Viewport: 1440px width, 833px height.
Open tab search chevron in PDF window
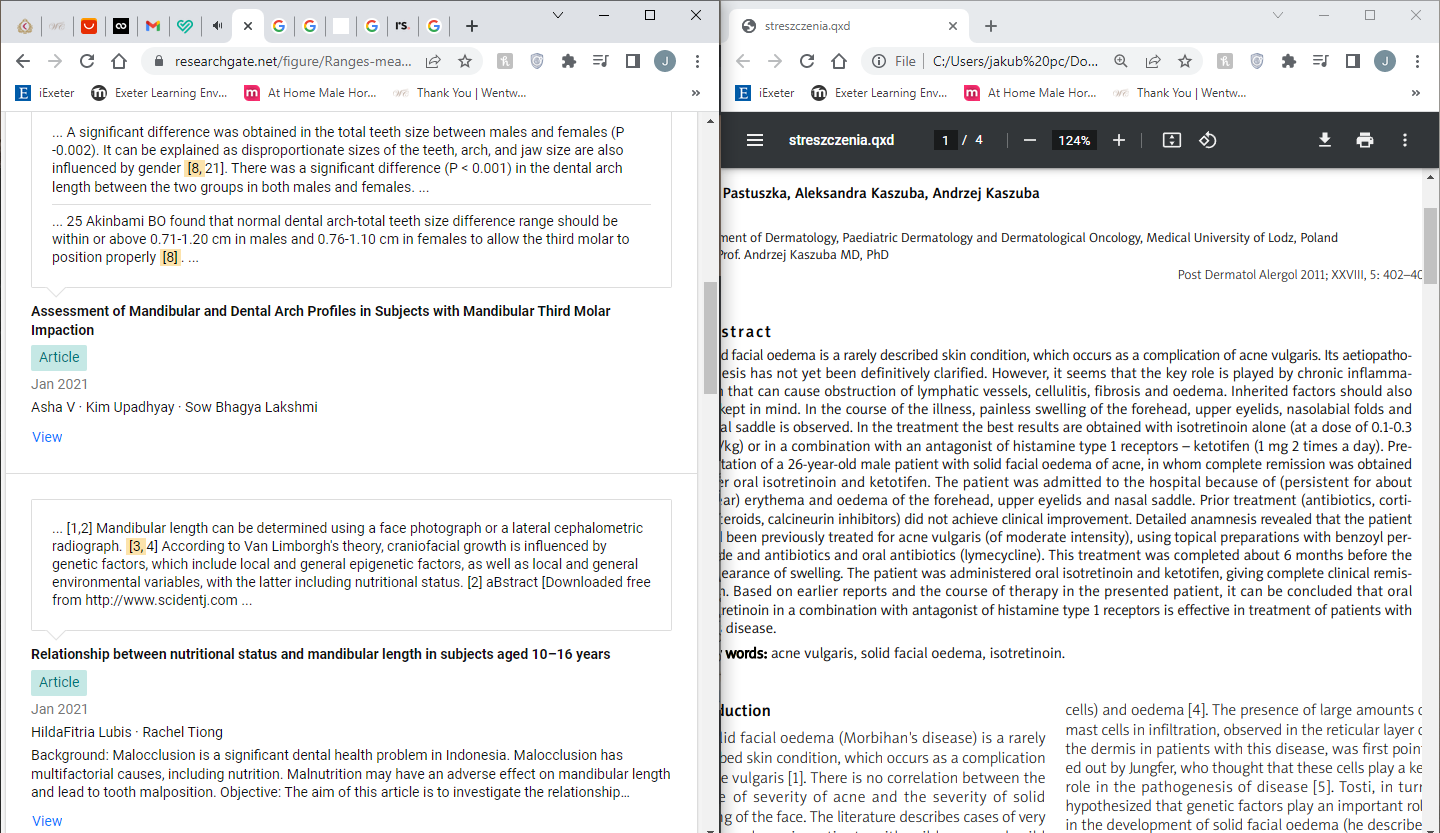pos(1278,15)
